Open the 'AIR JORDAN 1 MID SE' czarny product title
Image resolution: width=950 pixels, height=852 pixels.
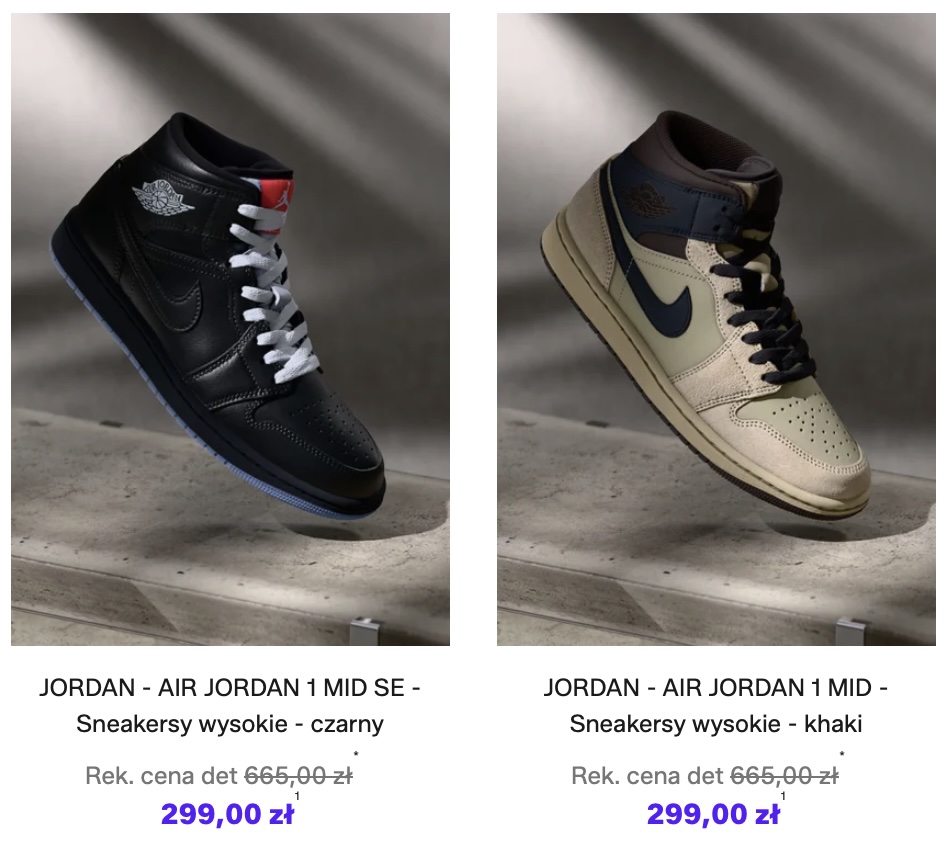230,705
